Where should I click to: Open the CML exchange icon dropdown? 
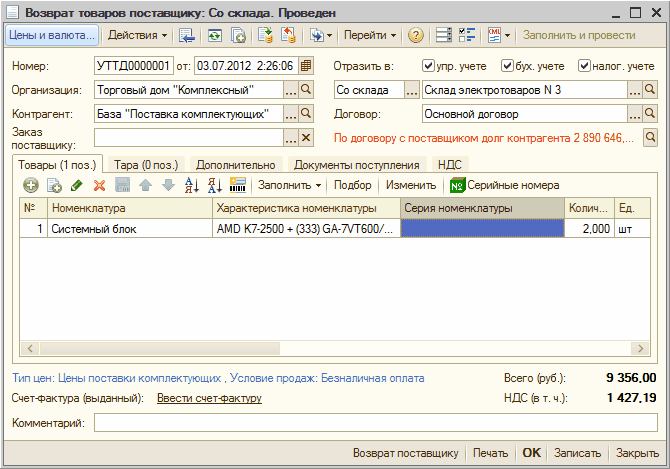point(499,35)
